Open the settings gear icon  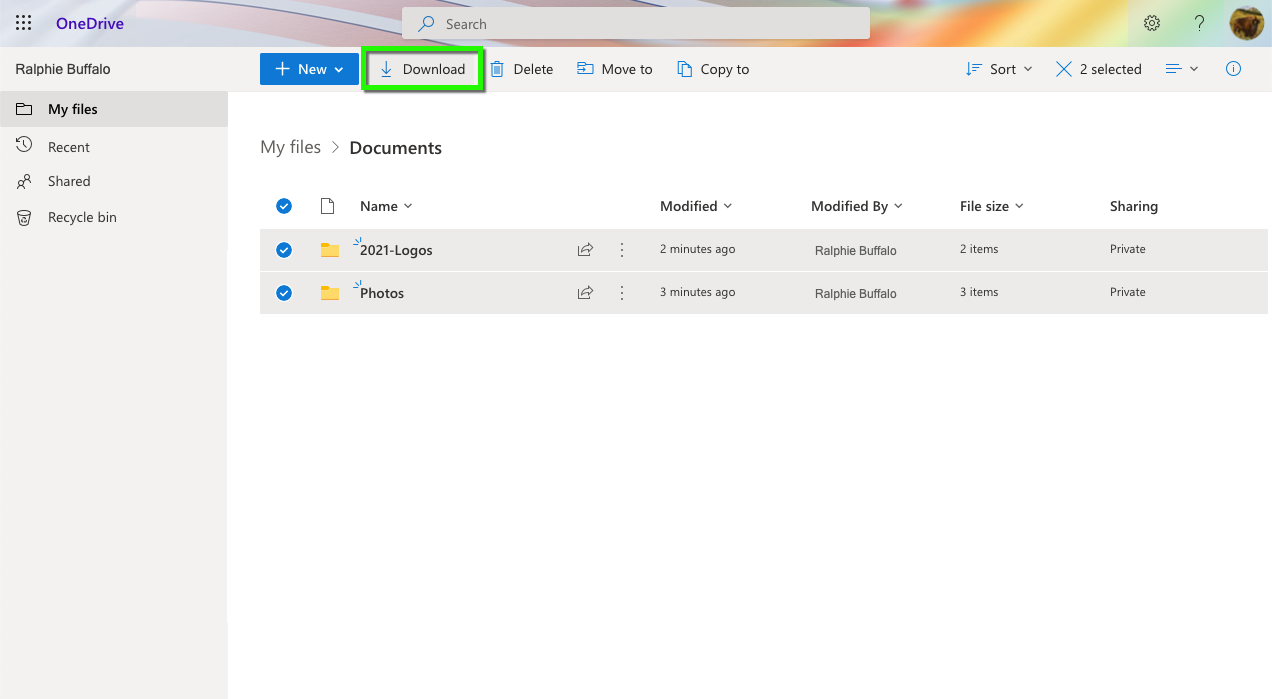point(1152,23)
